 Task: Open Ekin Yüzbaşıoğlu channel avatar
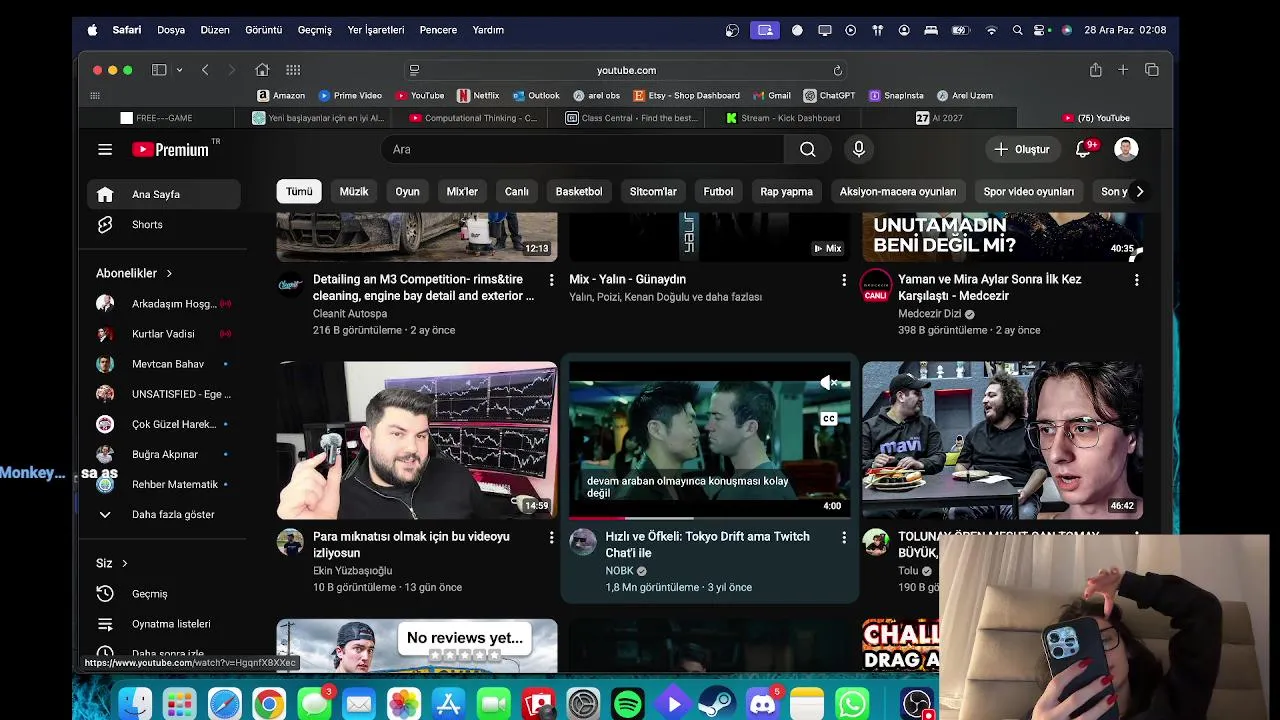(x=290, y=542)
